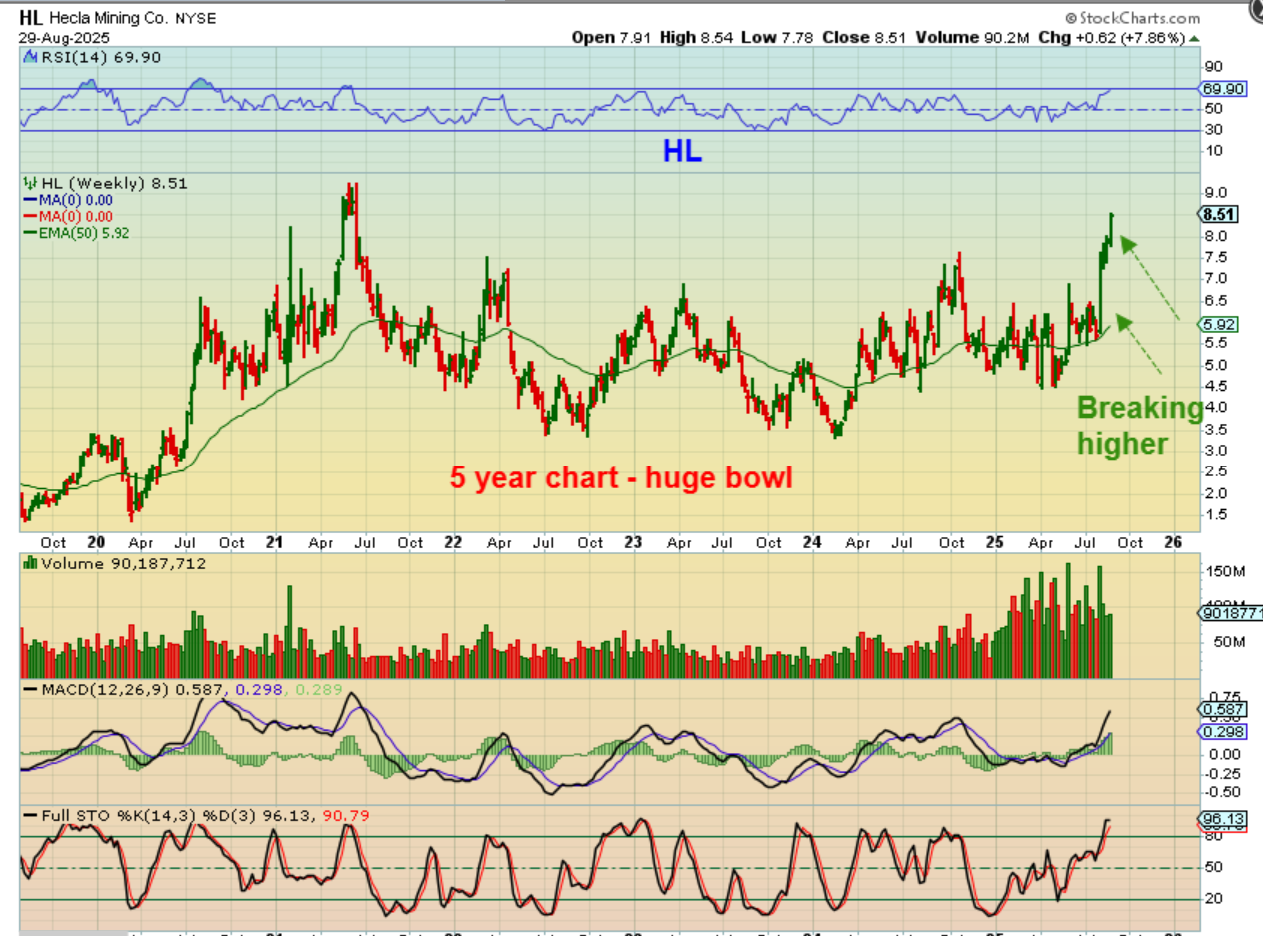Click the HL ticker symbol in the chart header
The height and width of the screenshot is (936, 1263).
click(x=31, y=18)
